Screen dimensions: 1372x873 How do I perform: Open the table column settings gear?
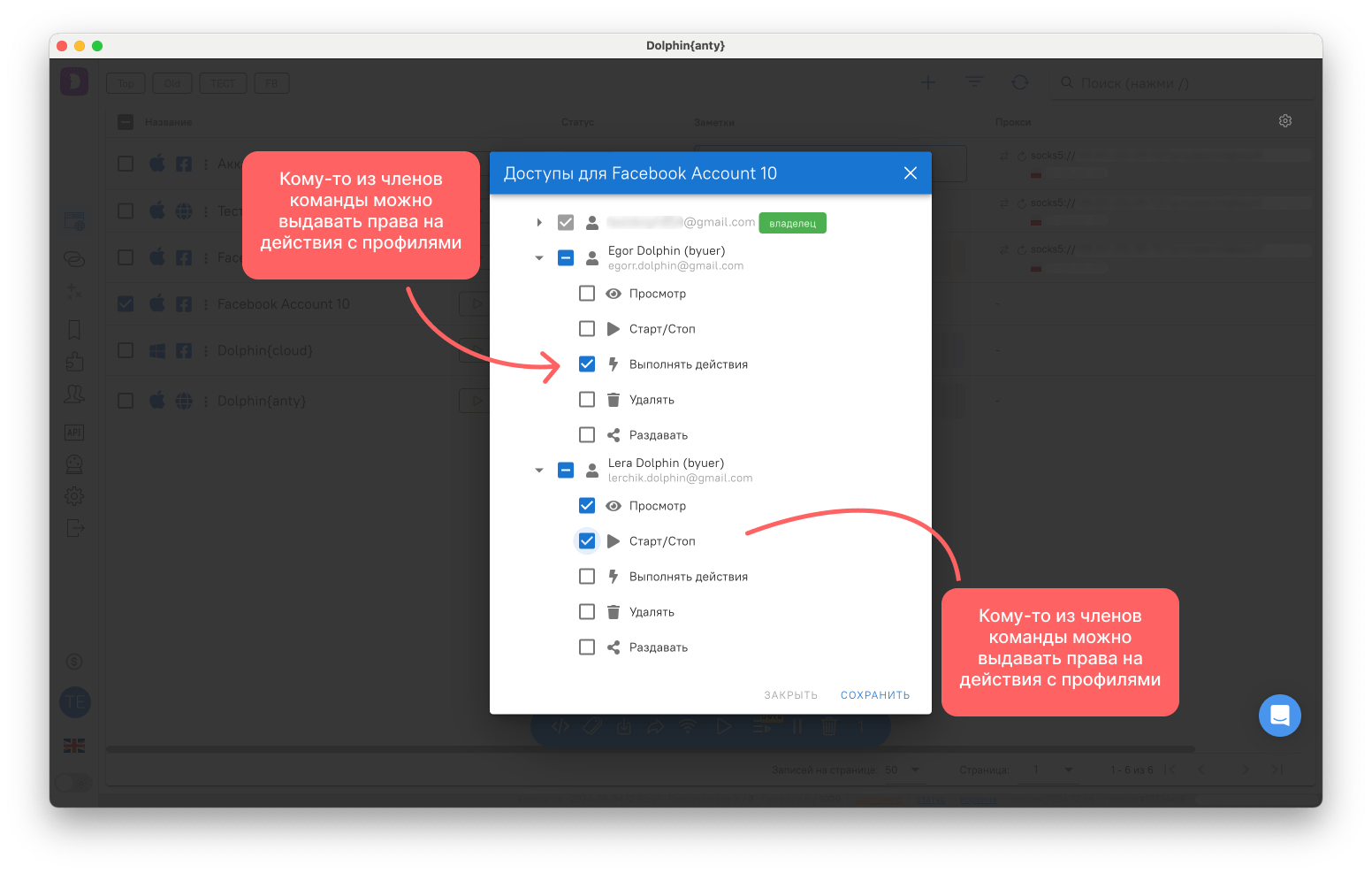[x=1285, y=121]
